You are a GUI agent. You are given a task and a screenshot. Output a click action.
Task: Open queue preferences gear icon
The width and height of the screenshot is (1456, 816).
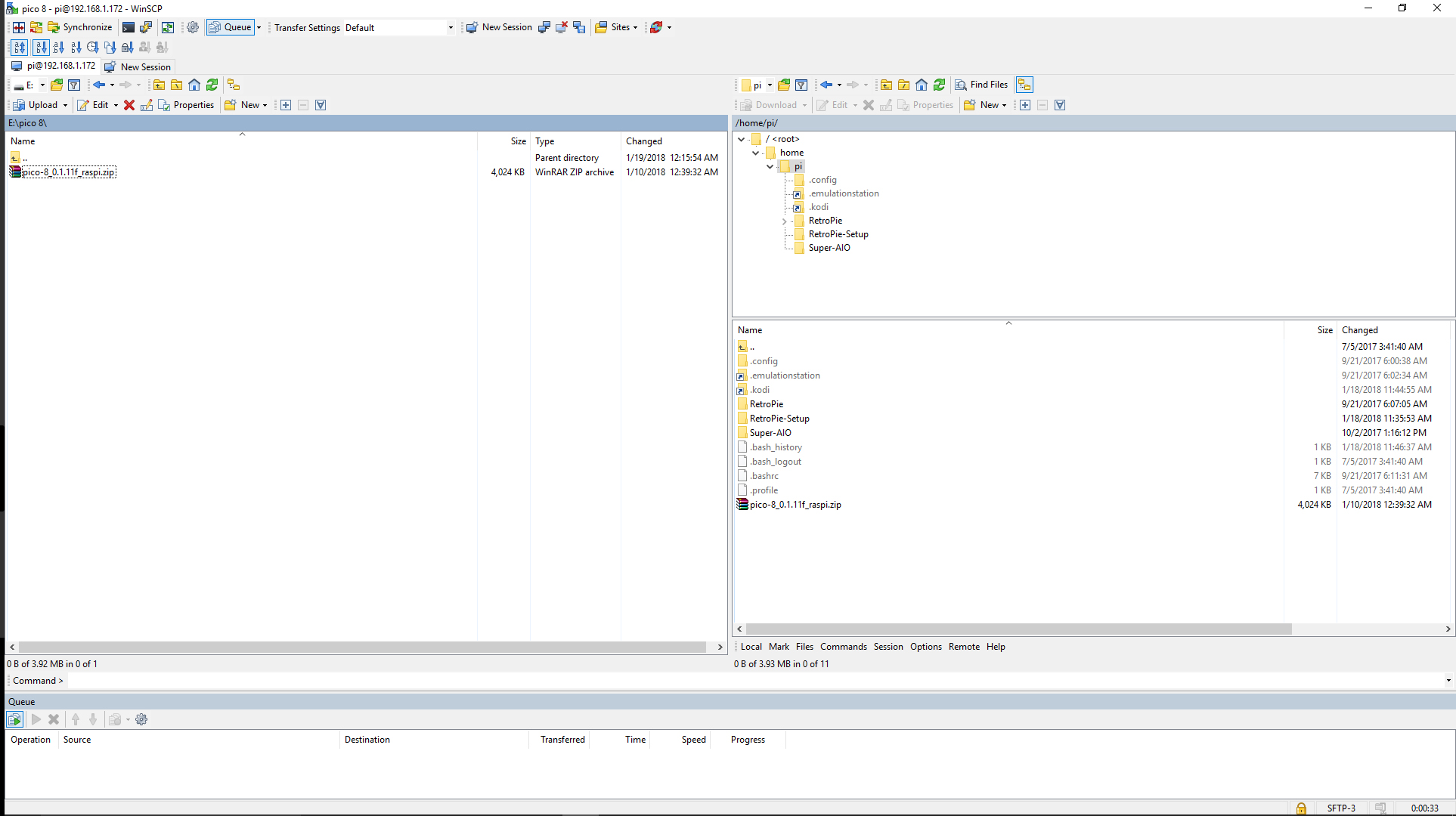click(141, 719)
